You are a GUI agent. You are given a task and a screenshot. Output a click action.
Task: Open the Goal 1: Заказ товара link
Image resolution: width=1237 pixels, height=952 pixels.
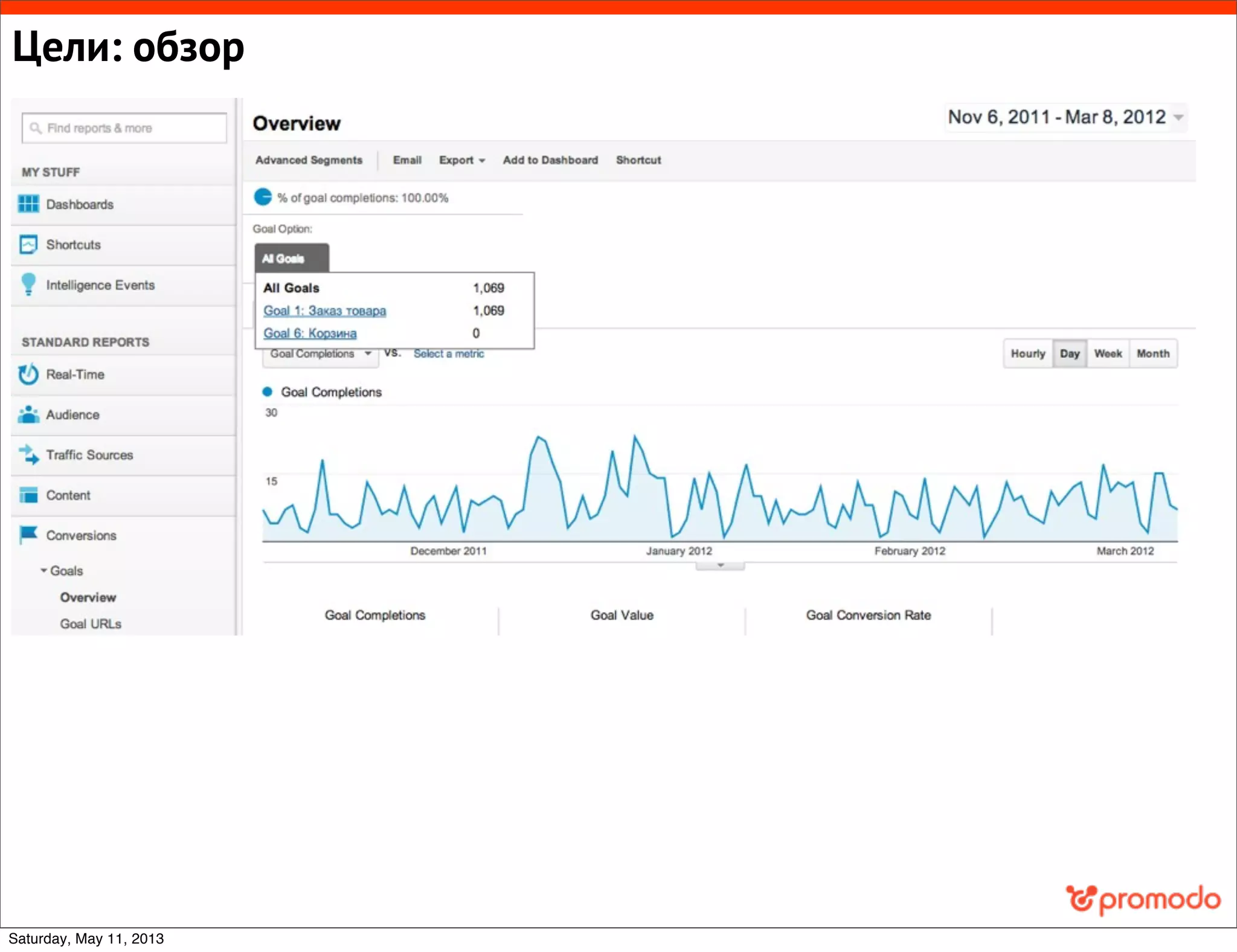[324, 310]
